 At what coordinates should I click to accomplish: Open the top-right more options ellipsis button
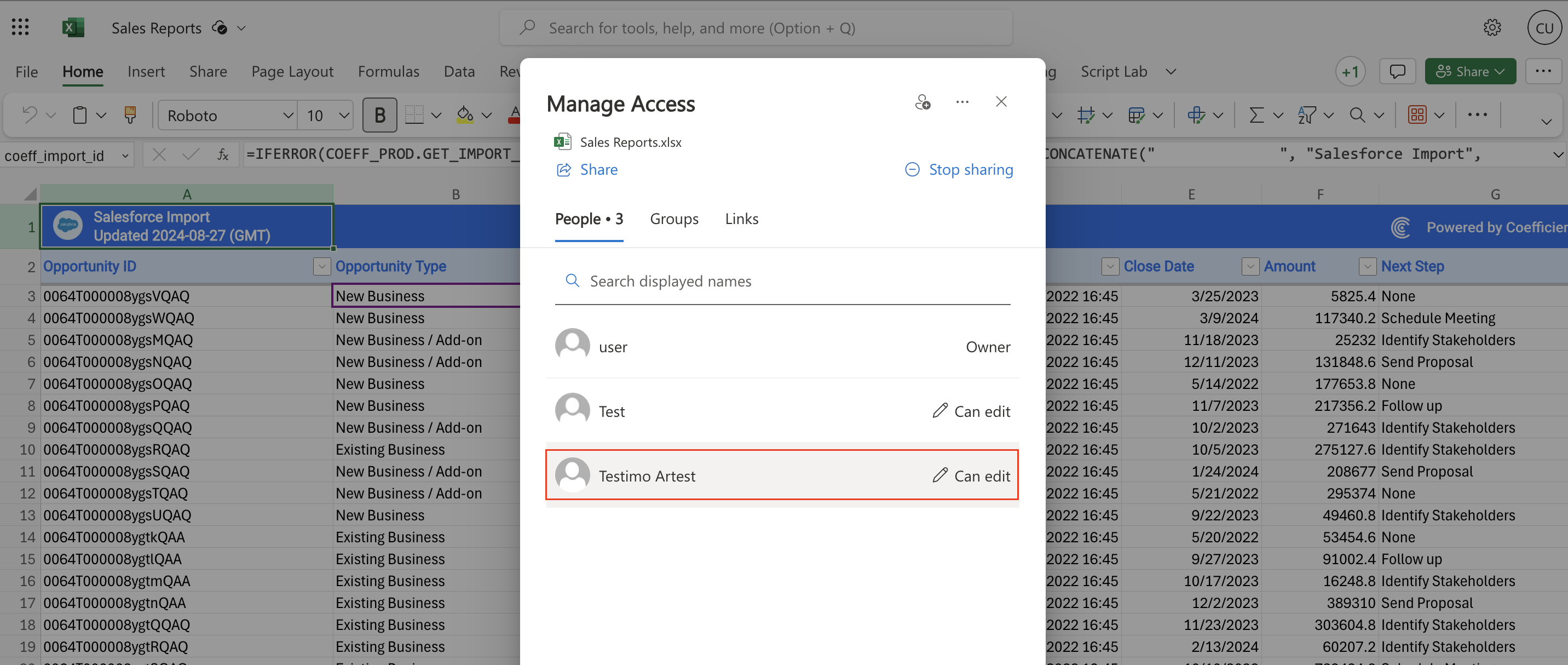click(1543, 72)
